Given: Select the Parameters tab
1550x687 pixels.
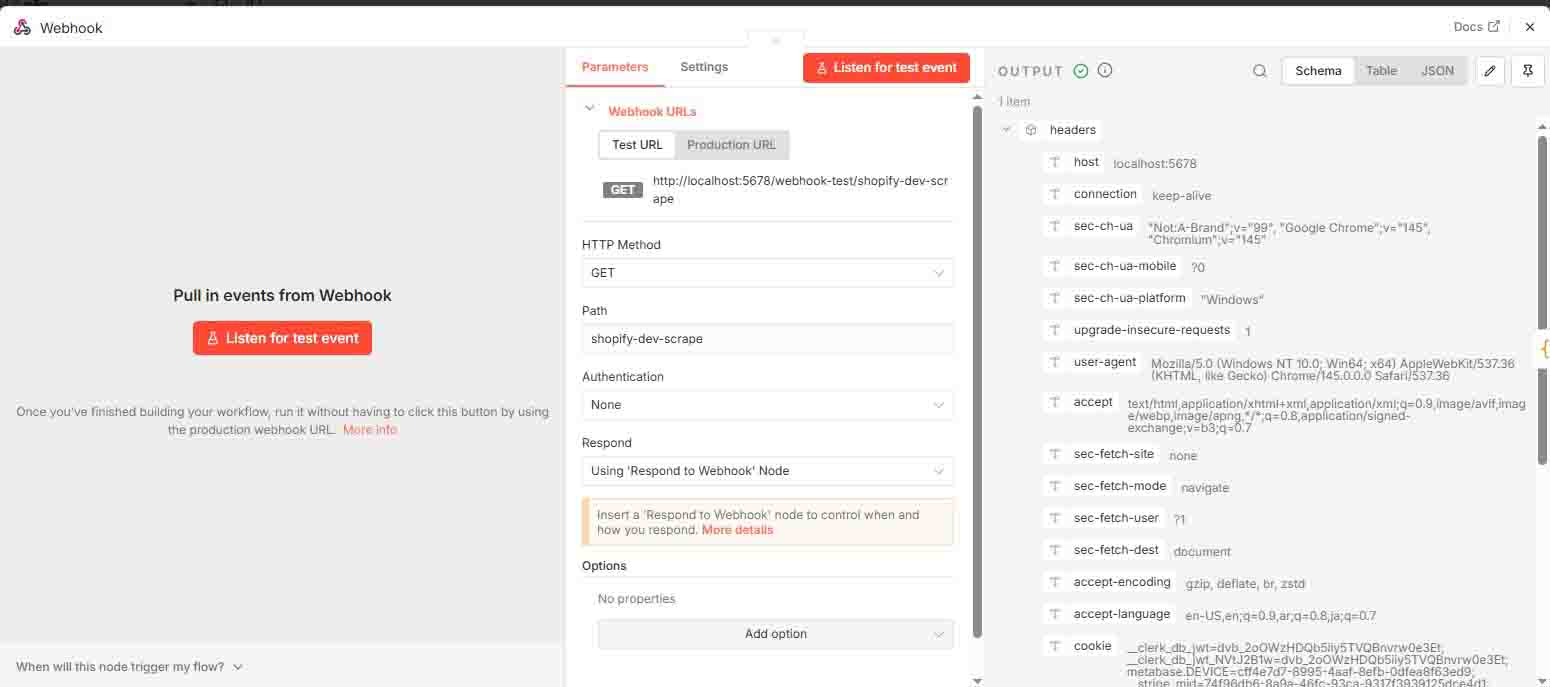Looking at the screenshot, I should coord(614,66).
